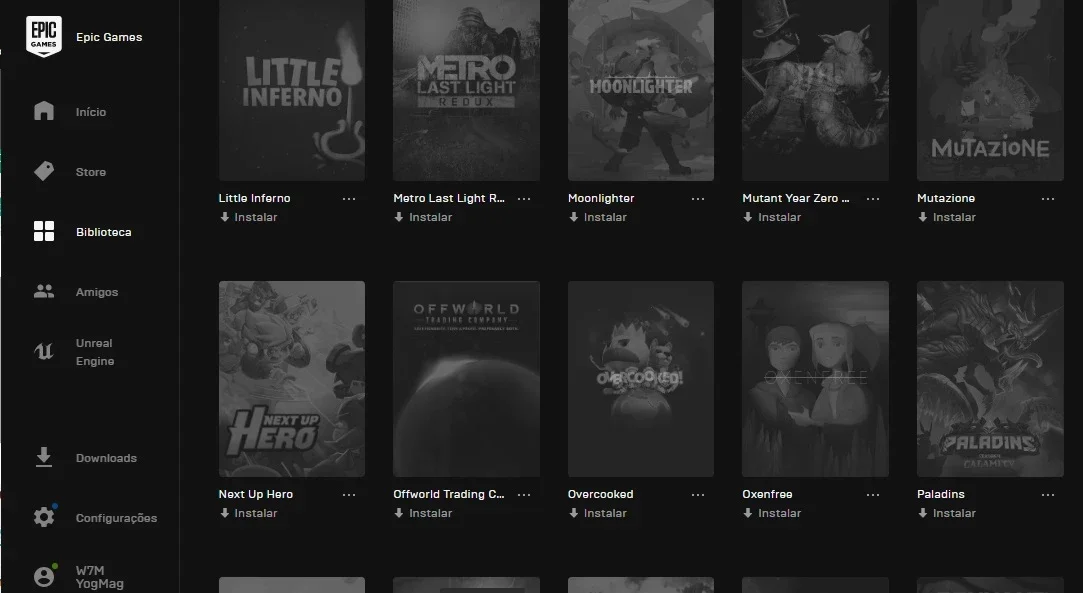Viewport: 1083px width, 593px height.
Task: Install Paladins
Action: 947,513
